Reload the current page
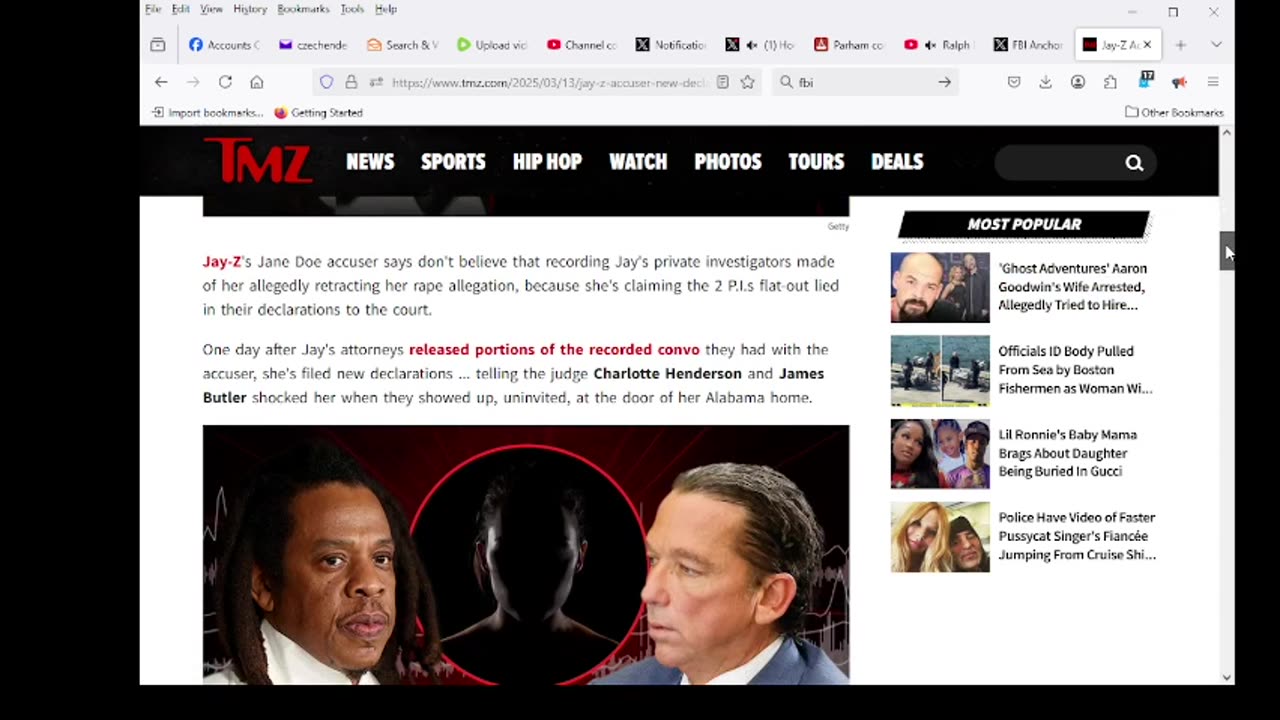 [225, 82]
